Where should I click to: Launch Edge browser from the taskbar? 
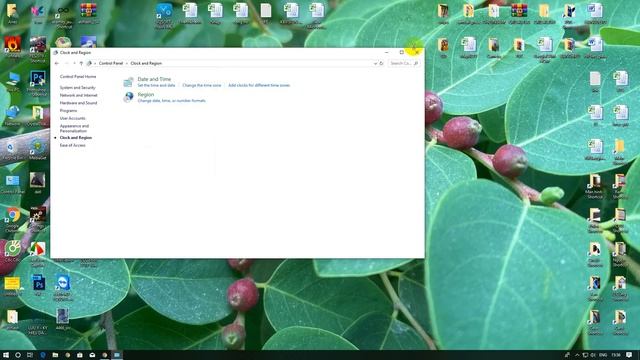[42, 355]
